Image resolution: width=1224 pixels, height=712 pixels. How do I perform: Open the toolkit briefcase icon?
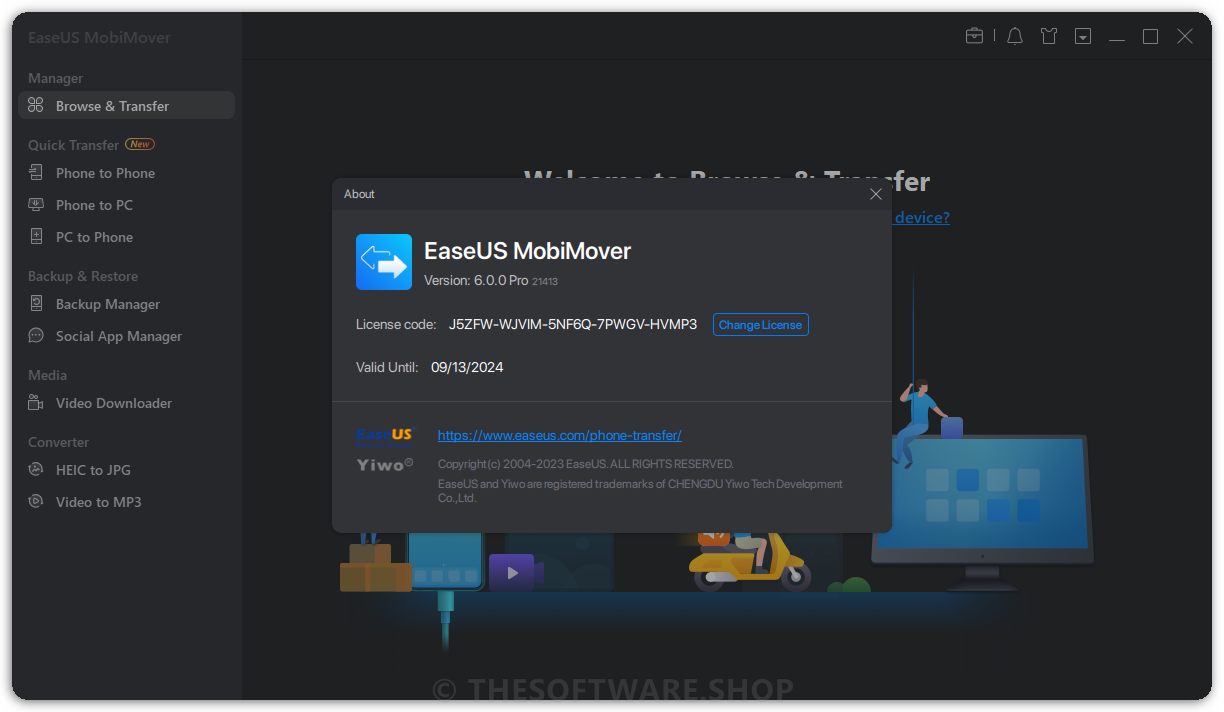[974, 35]
